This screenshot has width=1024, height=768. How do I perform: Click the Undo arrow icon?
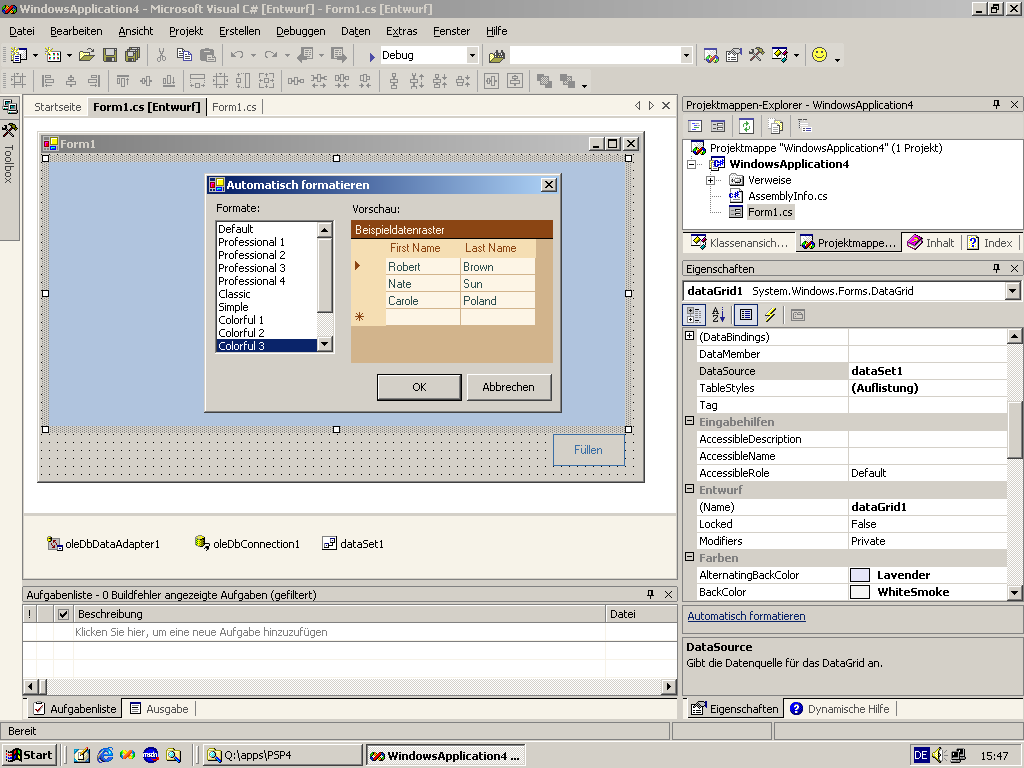tap(237, 56)
